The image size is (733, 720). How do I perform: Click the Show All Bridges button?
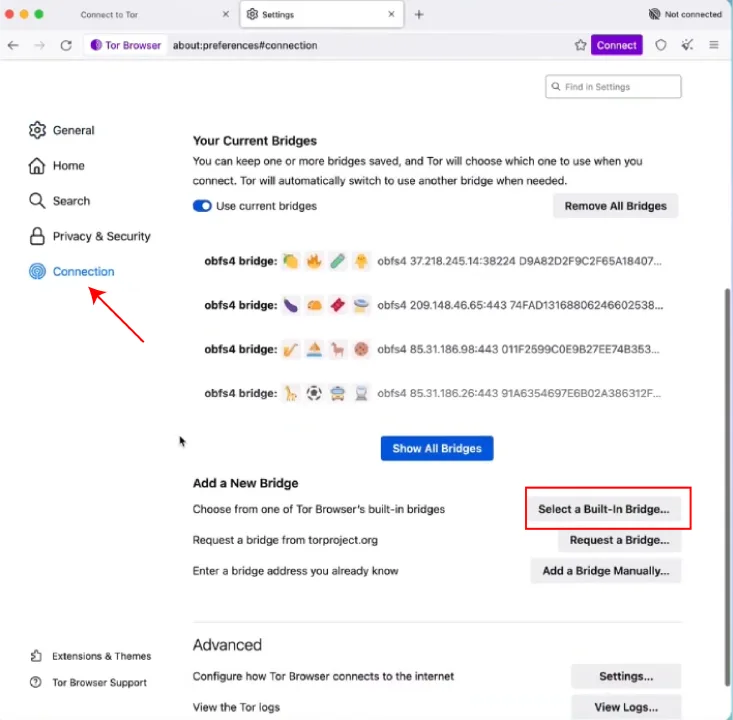(437, 448)
